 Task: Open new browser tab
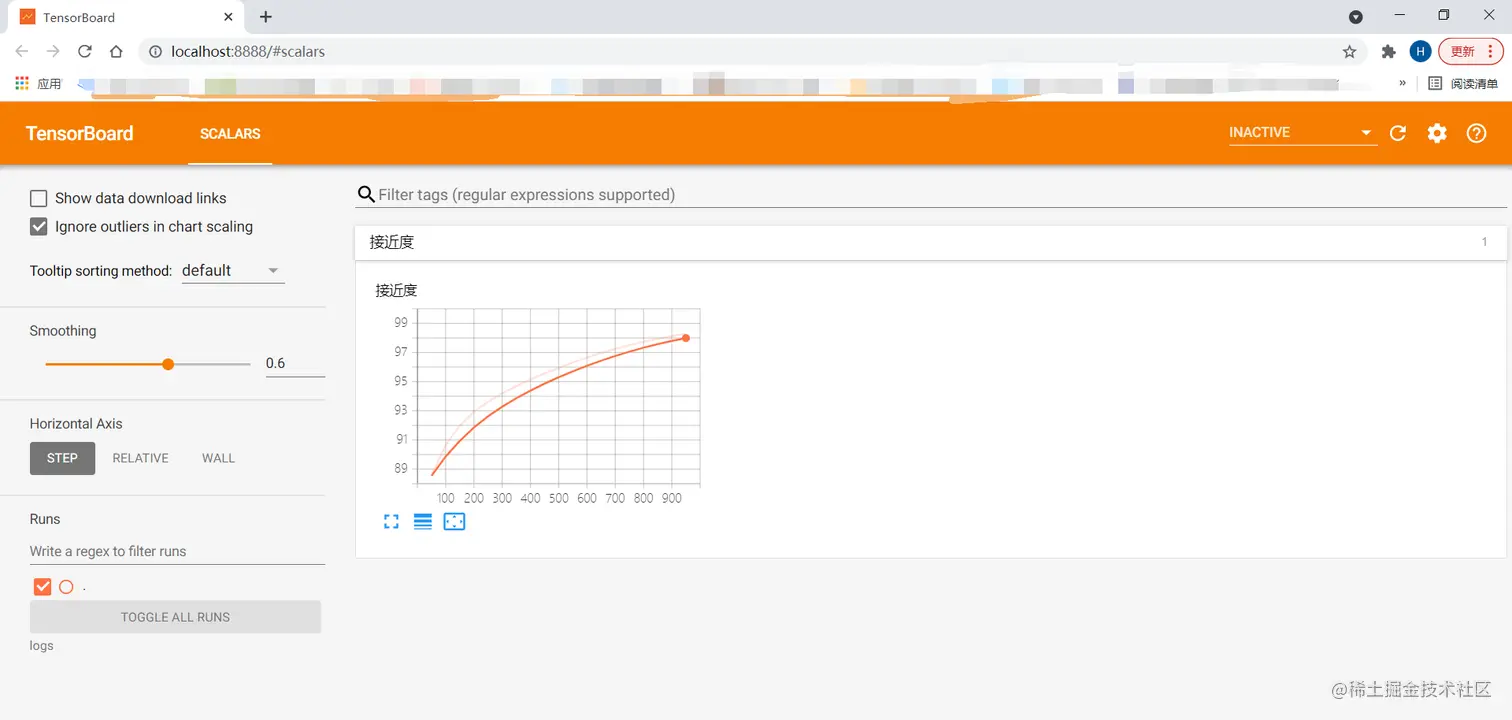pyautogui.click(x=265, y=17)
